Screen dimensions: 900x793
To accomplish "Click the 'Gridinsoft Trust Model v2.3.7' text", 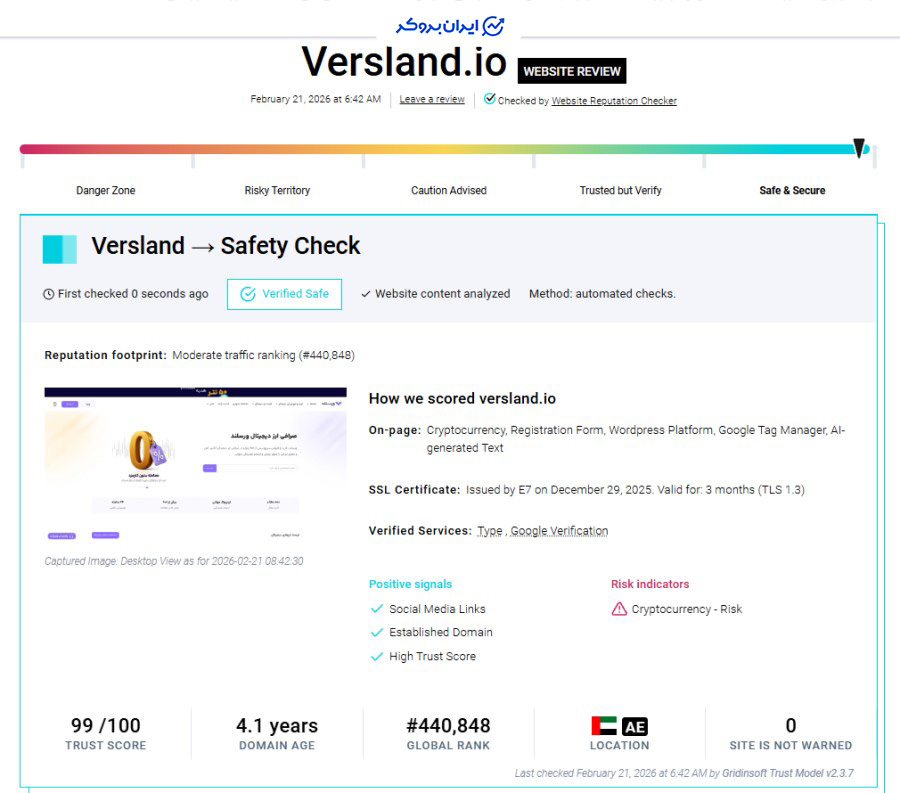I will coord(788,773).
